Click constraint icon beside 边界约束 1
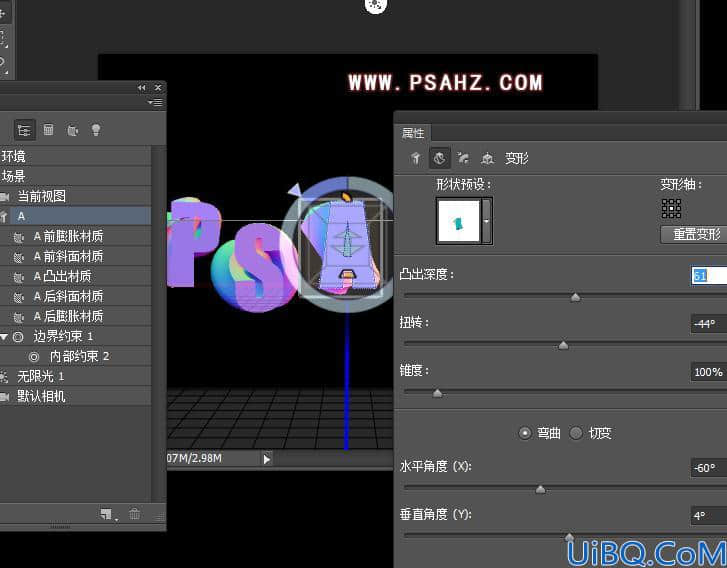This screenshot has height=568, width=727. click(x=18, y=337)
